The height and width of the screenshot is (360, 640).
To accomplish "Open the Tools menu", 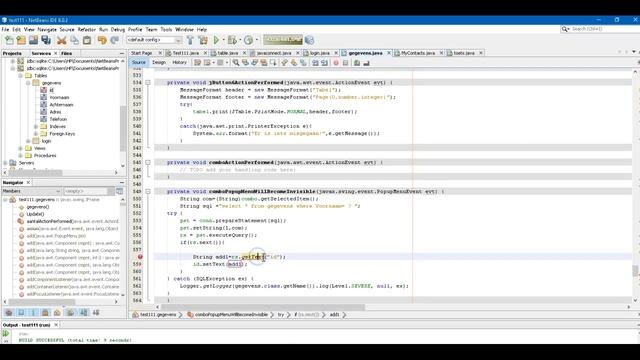I will tap(166, 29).
